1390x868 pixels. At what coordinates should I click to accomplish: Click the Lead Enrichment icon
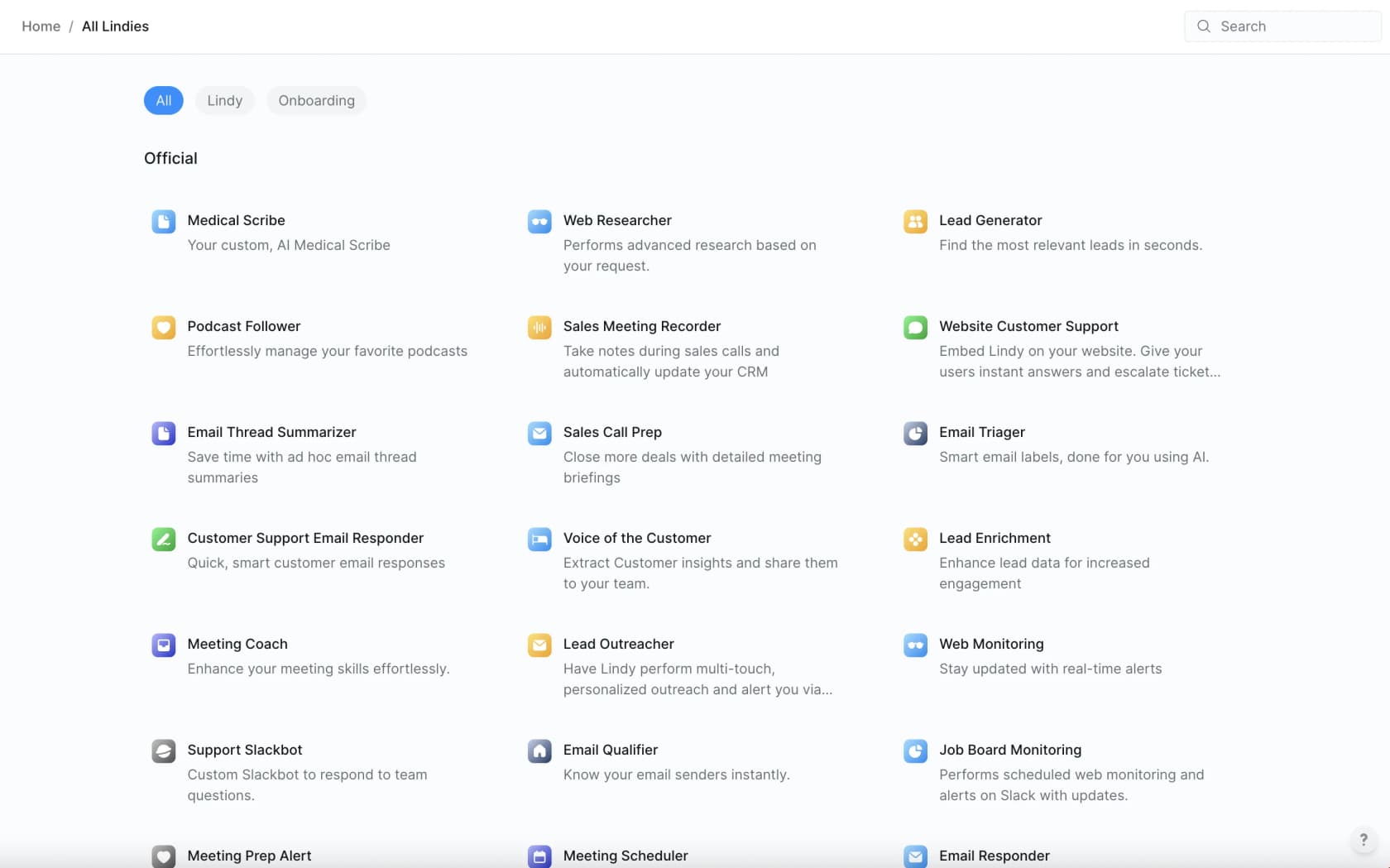click(x=915, y=539)
